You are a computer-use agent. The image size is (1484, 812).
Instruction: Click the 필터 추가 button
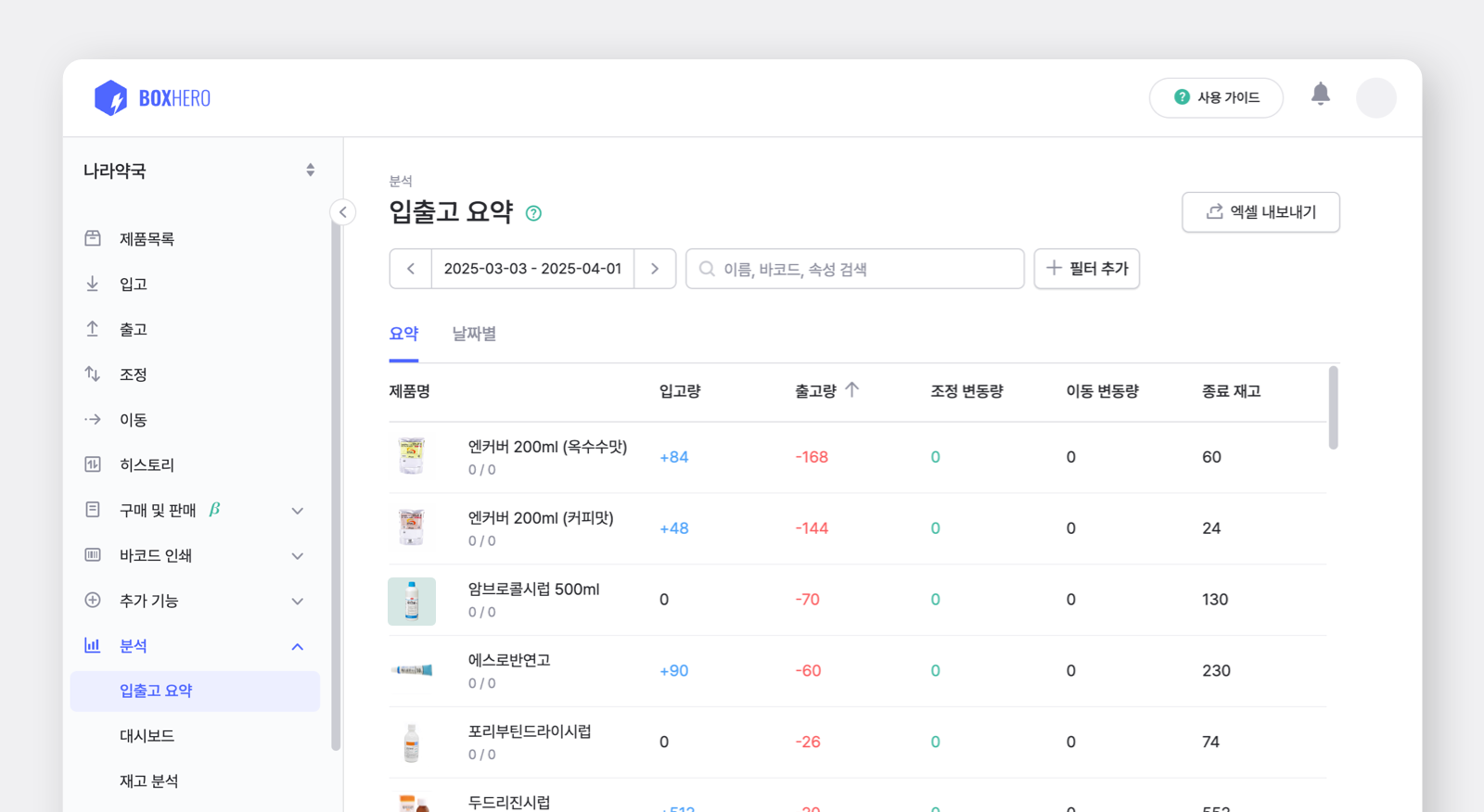1087,269
